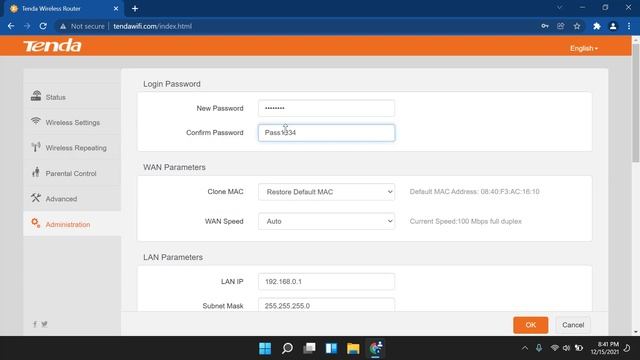Screen dimensions: 640x360
Task: Open the Twitter link icon
Action: 44,324
